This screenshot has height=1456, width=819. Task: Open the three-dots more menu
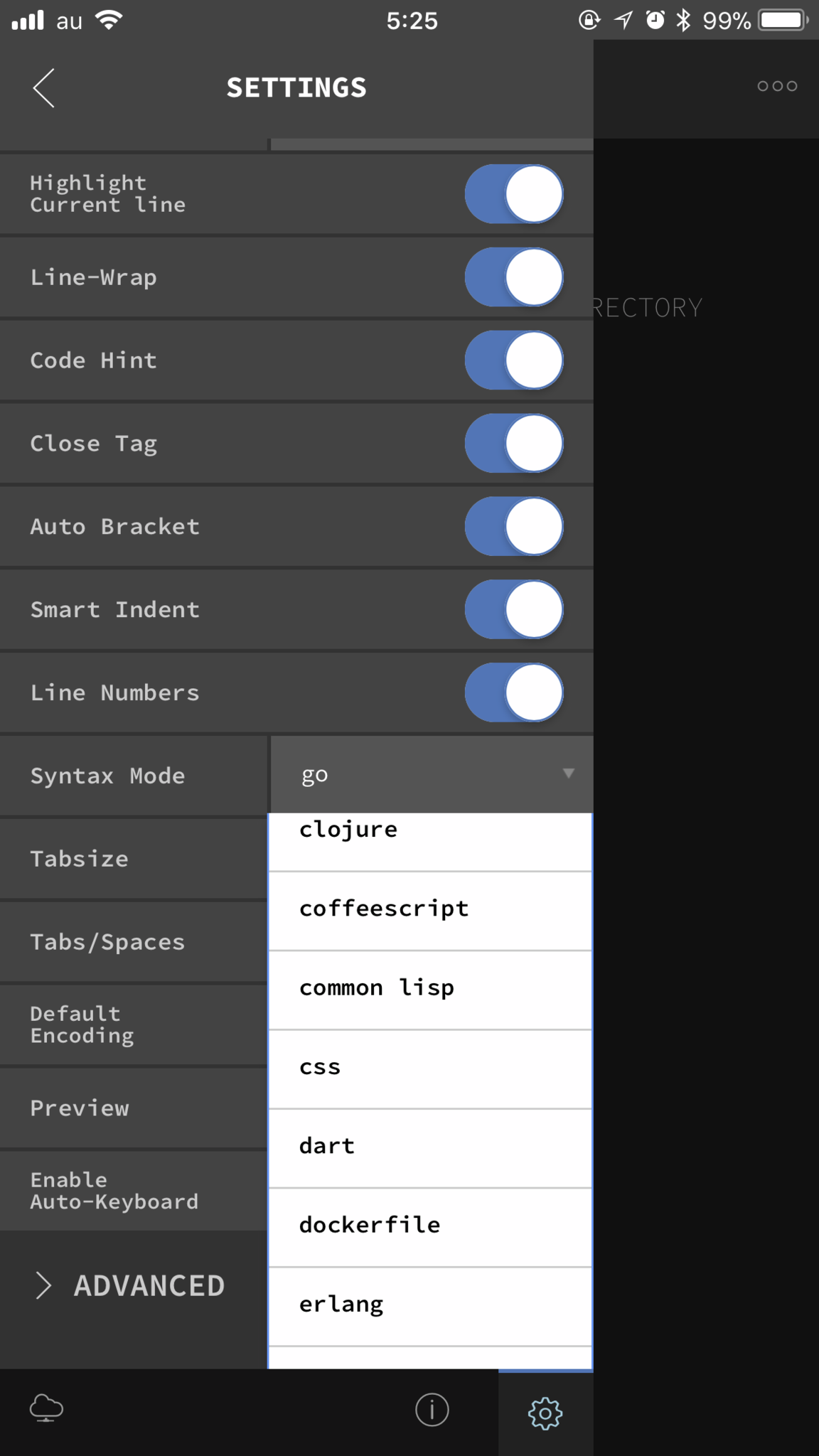point(777,86)
